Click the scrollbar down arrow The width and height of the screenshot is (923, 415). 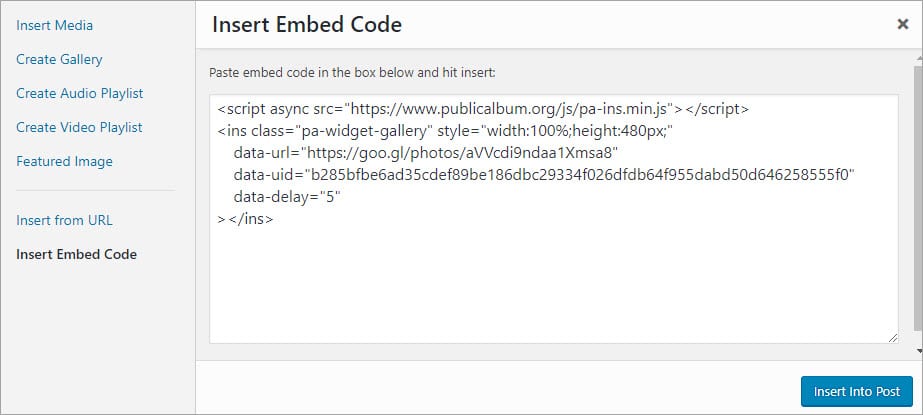pos(917,351)
